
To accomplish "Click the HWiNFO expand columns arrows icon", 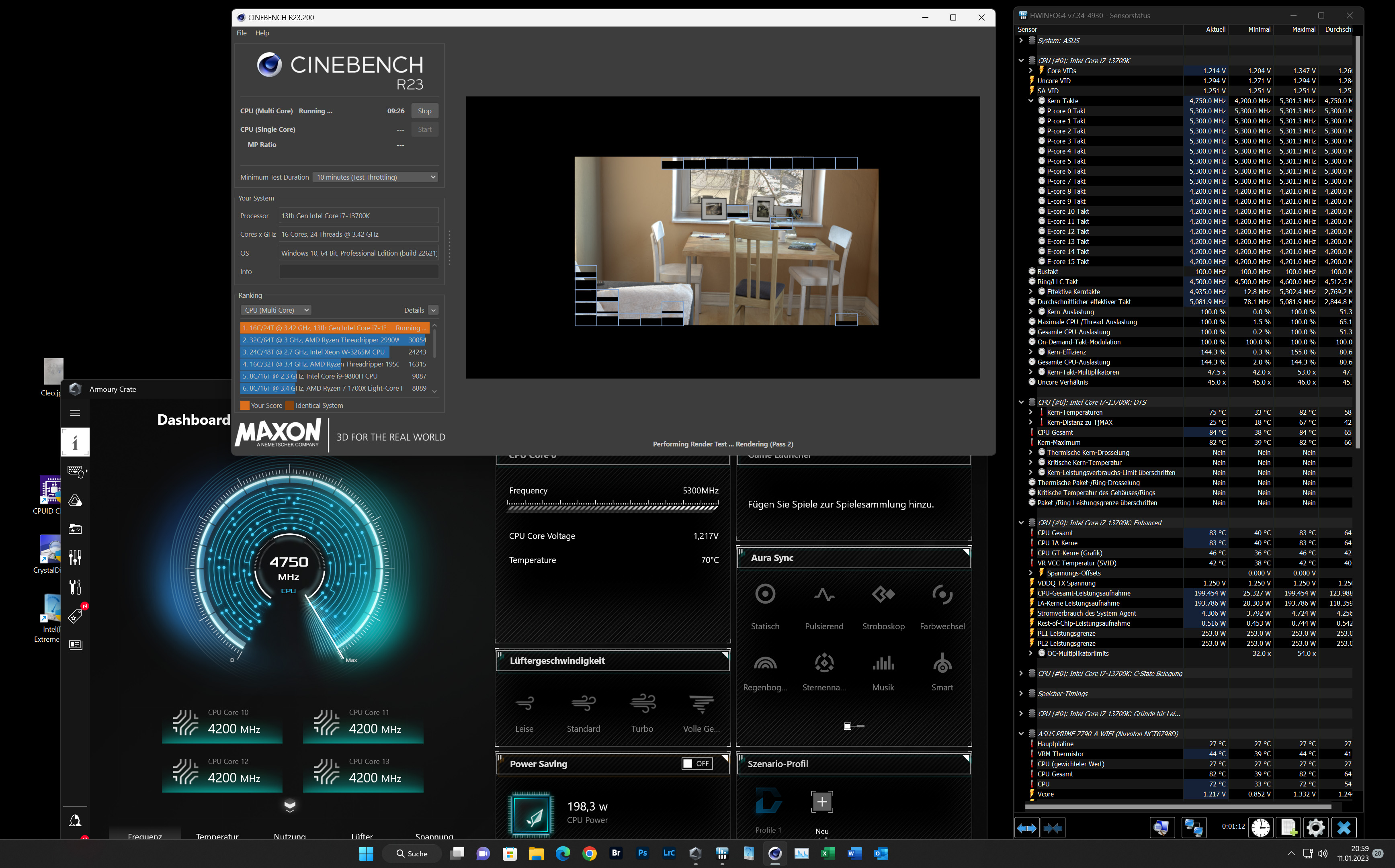I will coord(1026,828).
